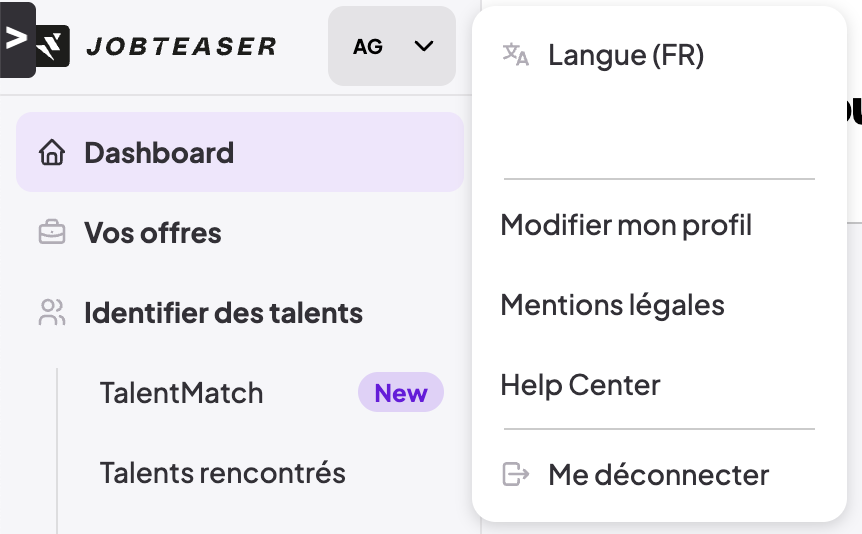Screen dimensions: 862x534
Task: Go to the Dashboard page
Action: click(159, 153)
